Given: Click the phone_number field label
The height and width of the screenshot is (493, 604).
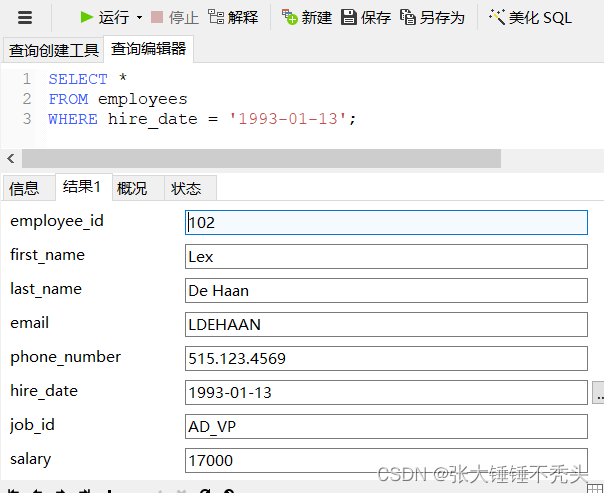Looking at the screenshot, I should [65, 357].
